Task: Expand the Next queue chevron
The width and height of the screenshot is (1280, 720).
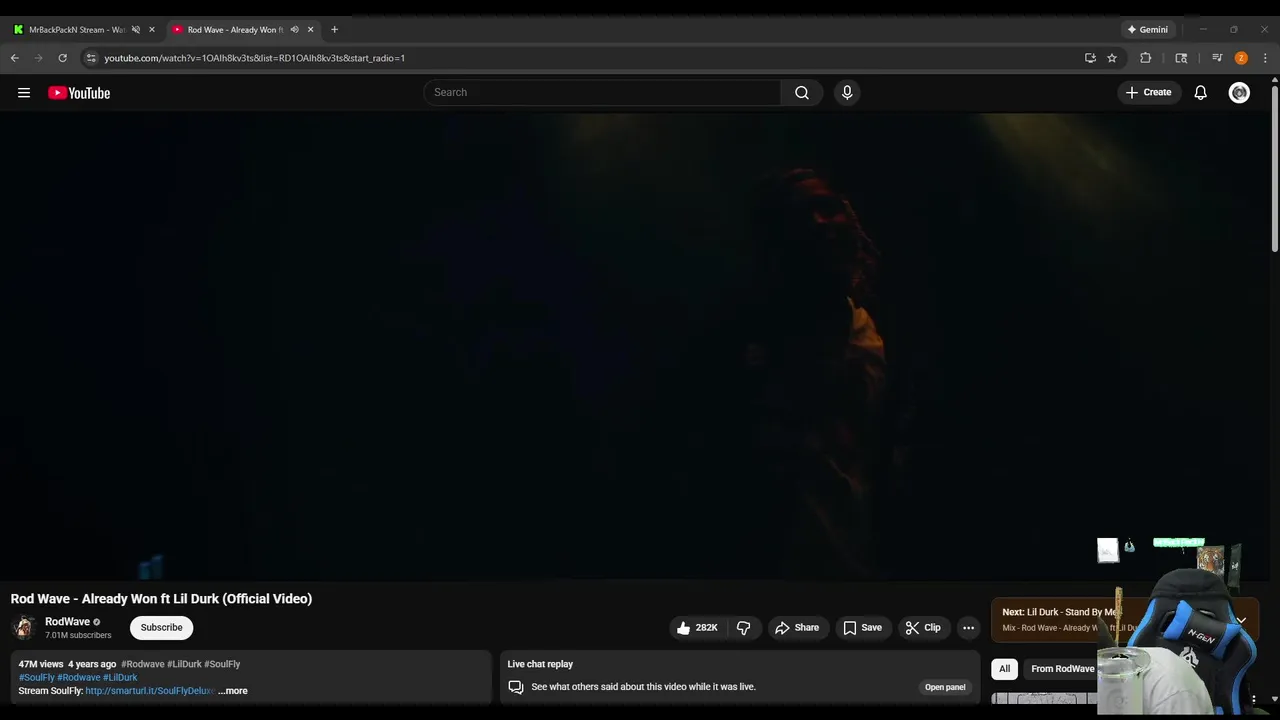Action: click(1241, 620)
